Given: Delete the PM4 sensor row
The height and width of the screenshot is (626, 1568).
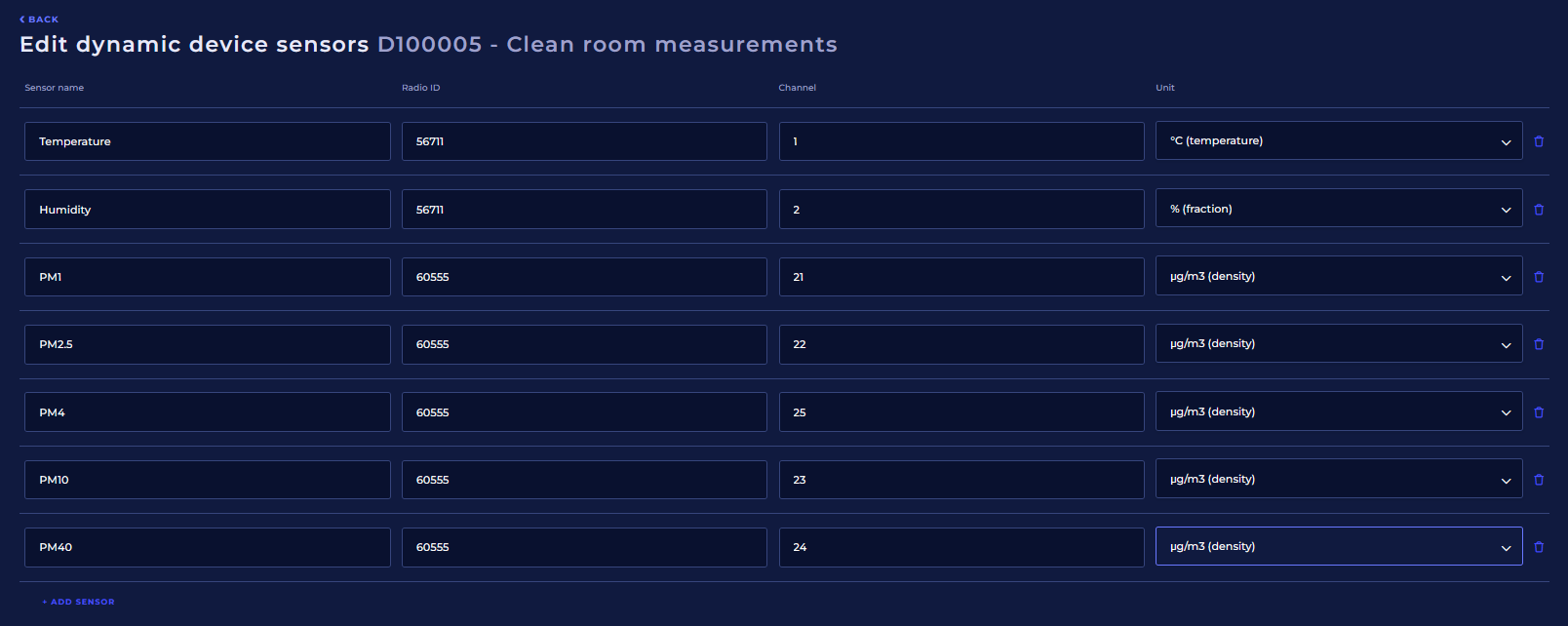Looking at the screenshot, I should pyautogui.click(x=1539, y=412).
